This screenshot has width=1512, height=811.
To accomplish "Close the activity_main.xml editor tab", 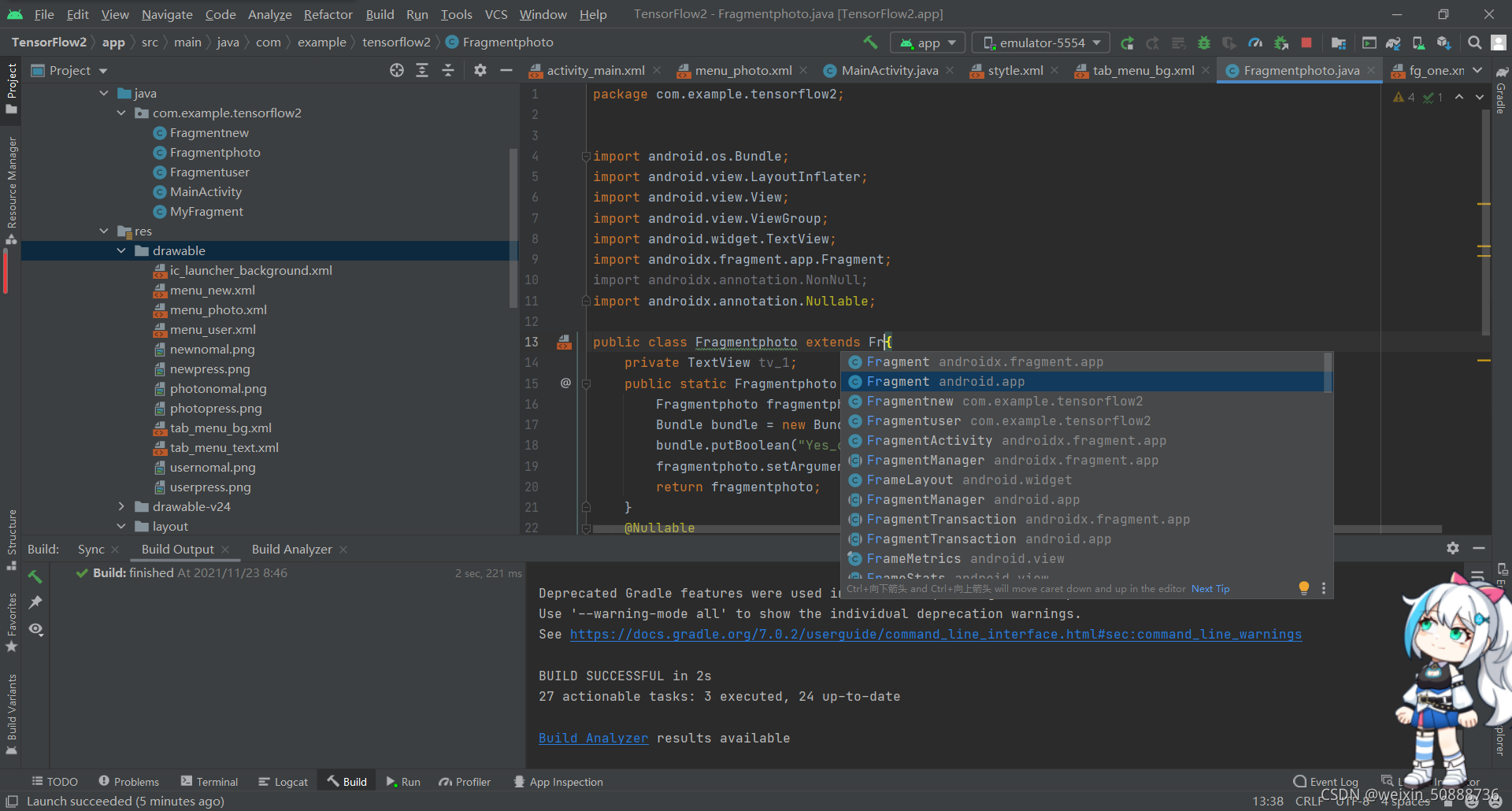I will (x=657, y=70).
